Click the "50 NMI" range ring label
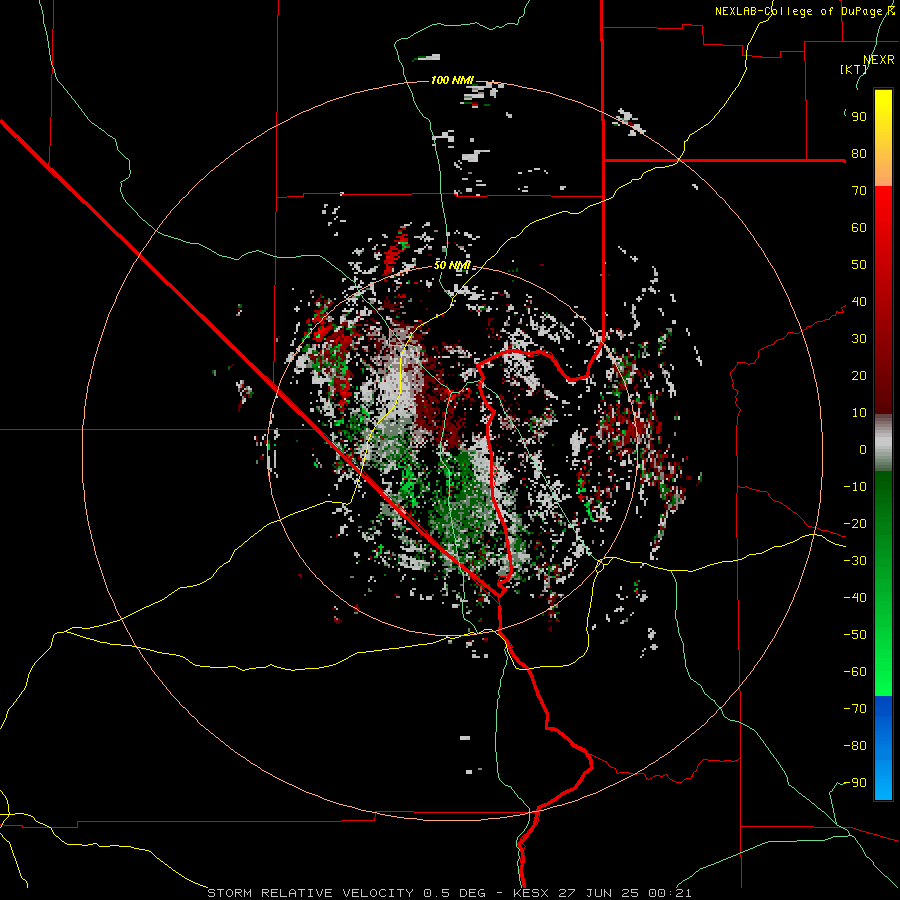Viewport: 900px width, 900px height. click(452, 265)
